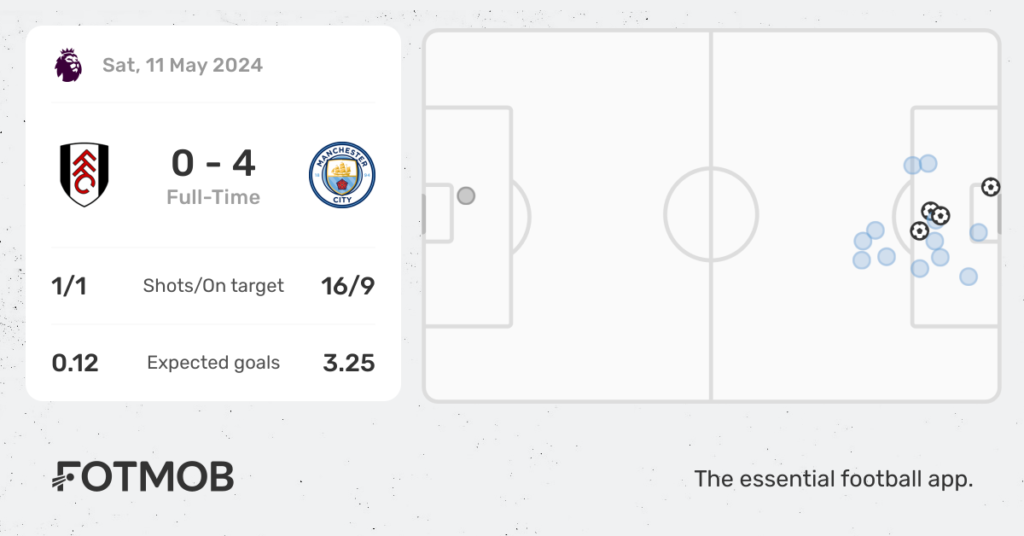Click Manchester City's 16/9 shots value
The image size is (1024, 536).
(x=348, y=286)
